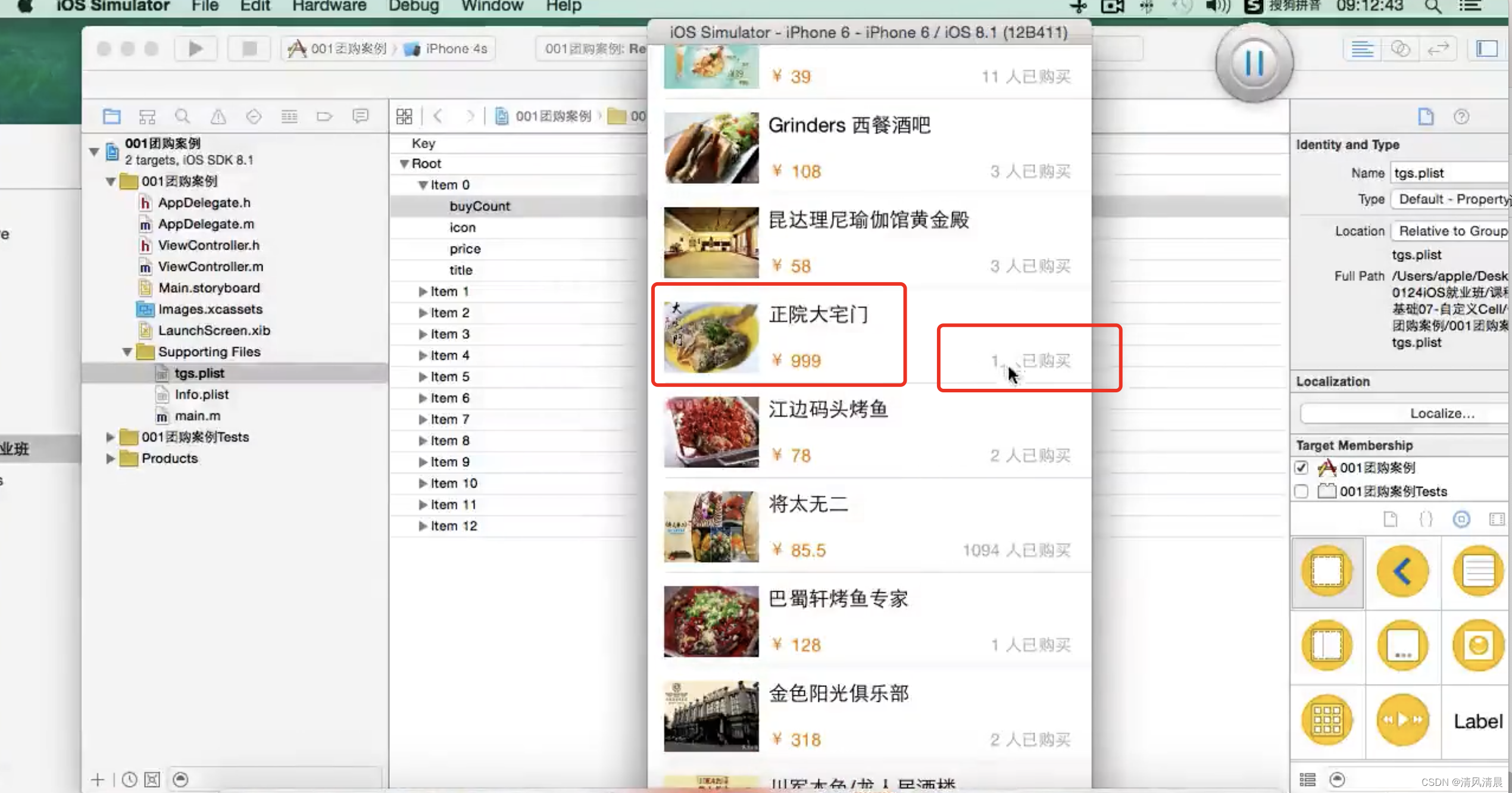Open the Issue navigator warning icon
The width and height of the screenshot is (1512, 793).
pos(218,116)
